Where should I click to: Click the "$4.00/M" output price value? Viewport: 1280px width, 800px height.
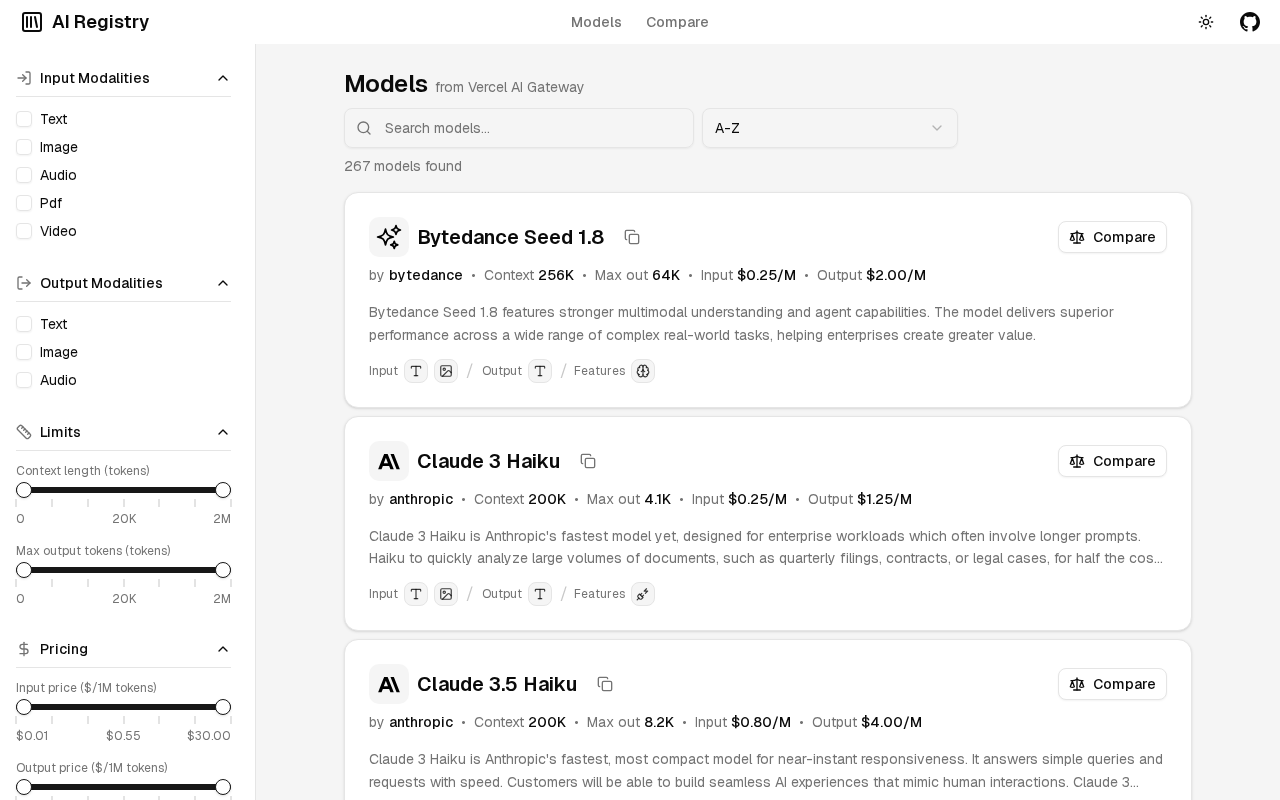point(892,722)
